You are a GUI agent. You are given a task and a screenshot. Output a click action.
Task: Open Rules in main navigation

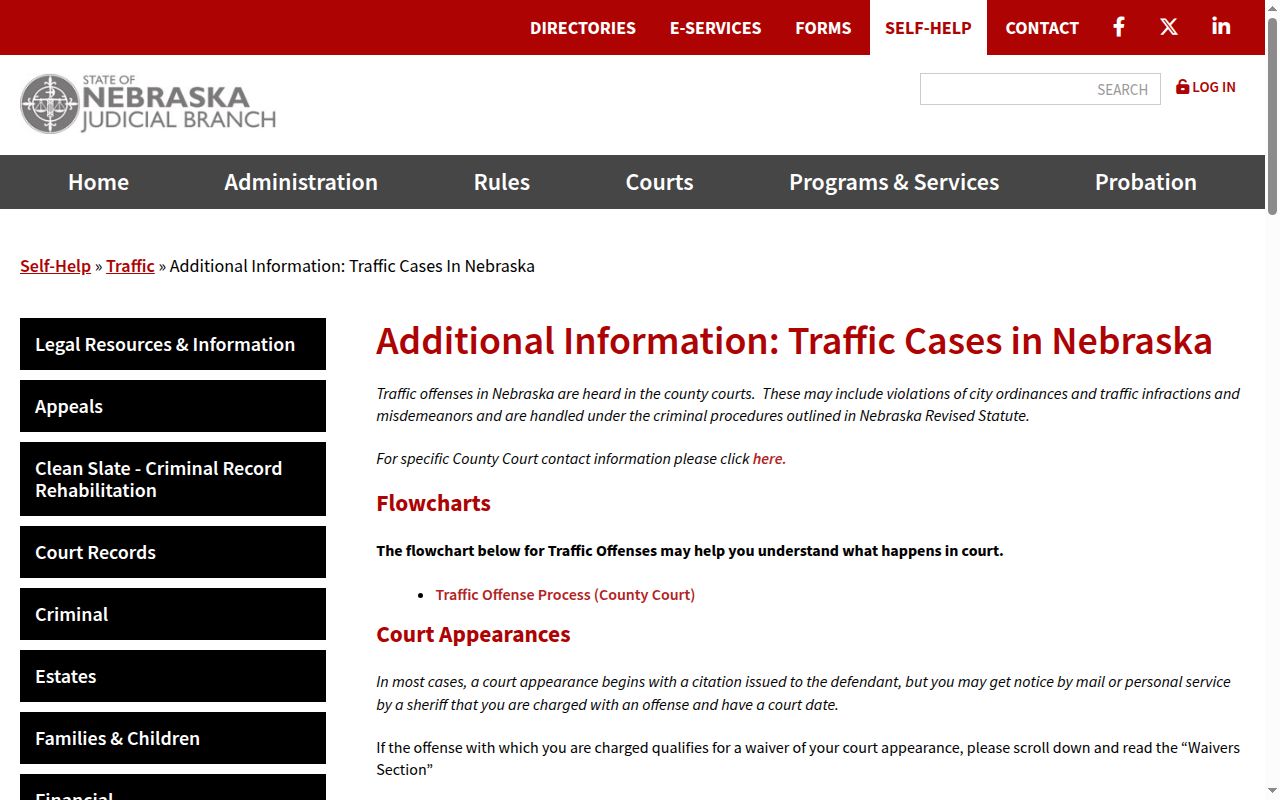point(502,182)
